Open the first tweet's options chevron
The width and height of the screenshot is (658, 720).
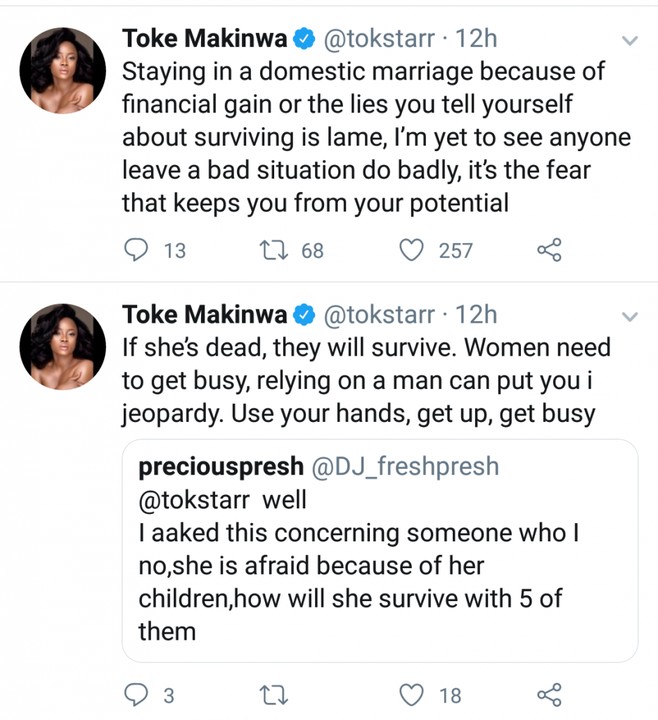click(630, 42)
